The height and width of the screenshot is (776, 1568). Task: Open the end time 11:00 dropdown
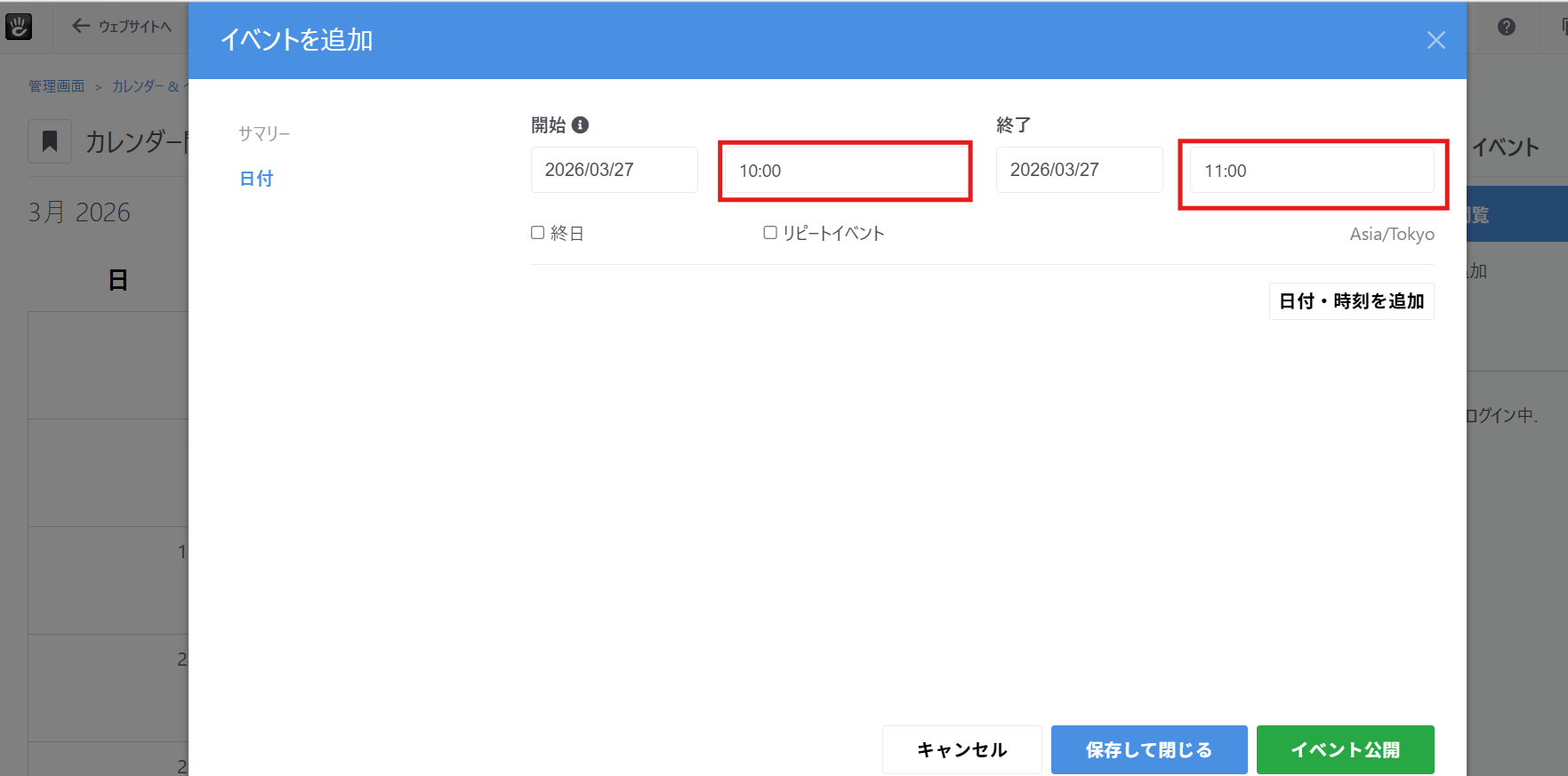(x=1311, y=171)
